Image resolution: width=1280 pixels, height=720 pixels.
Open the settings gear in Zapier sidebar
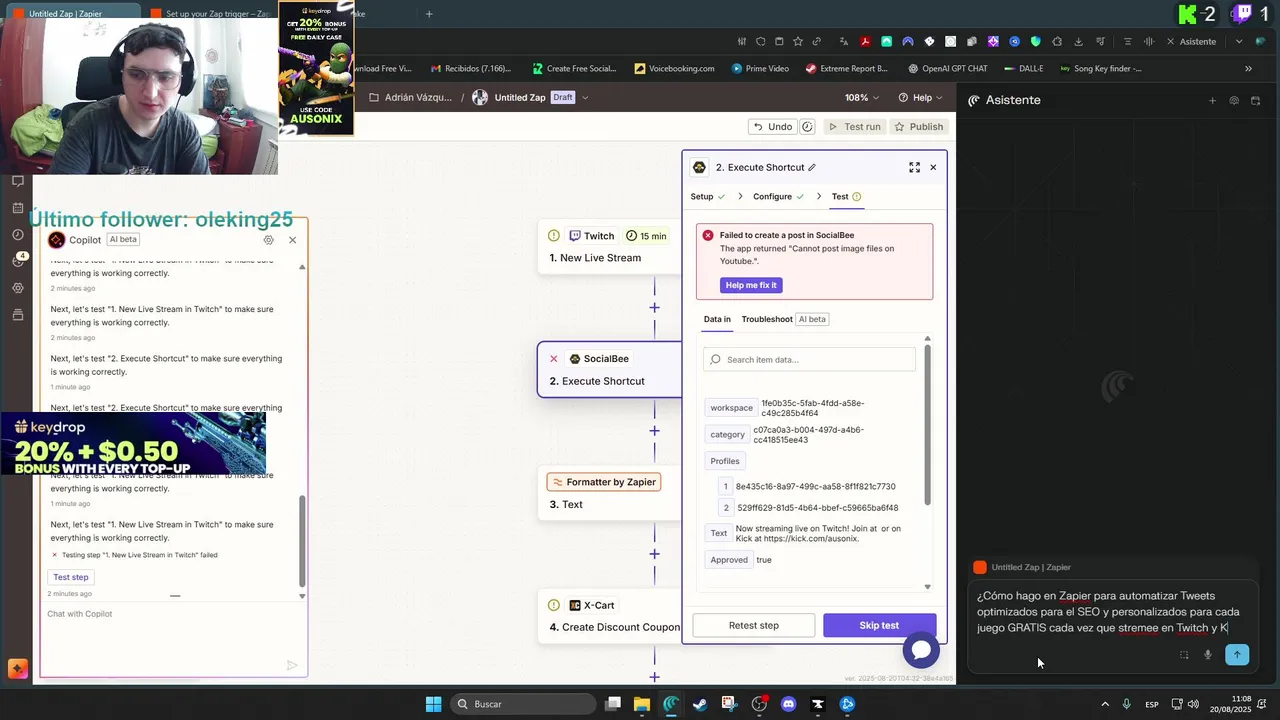click(17, 288)
